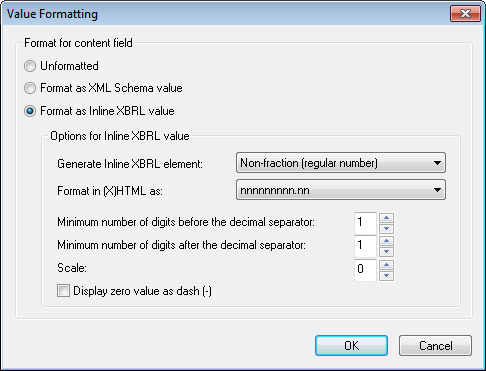Select Format as Inline XBRL value

(30, 111)
